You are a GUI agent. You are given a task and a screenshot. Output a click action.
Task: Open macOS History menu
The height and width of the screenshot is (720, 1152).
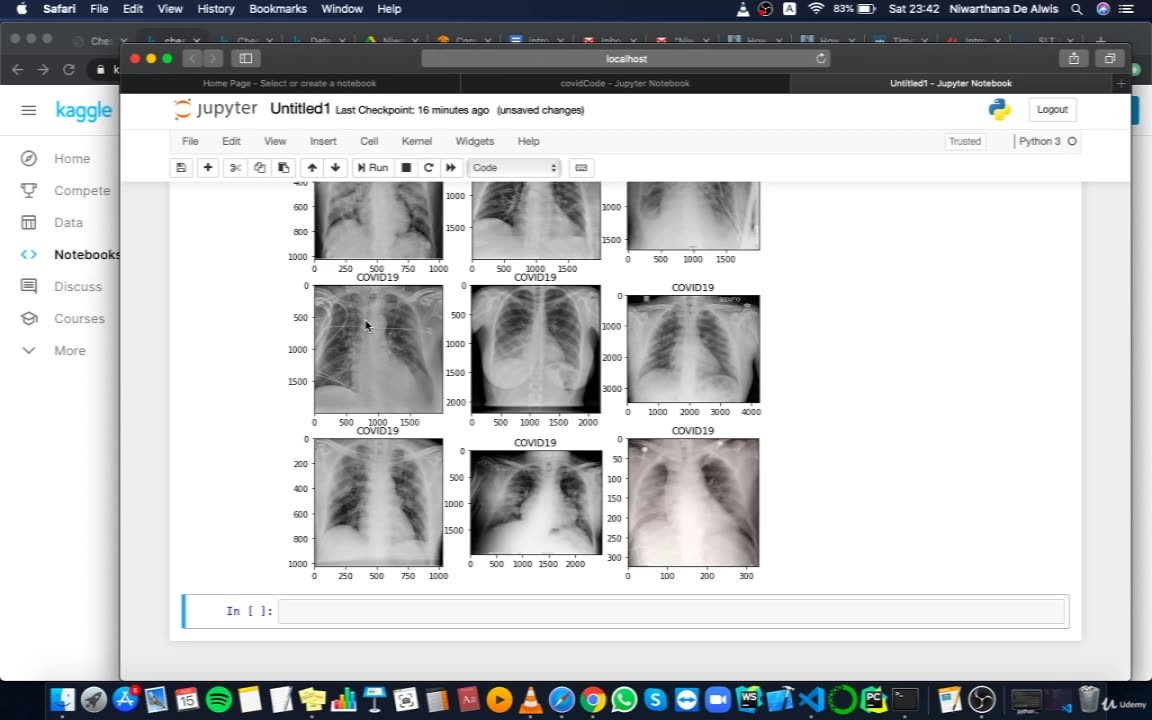(216, 9)
